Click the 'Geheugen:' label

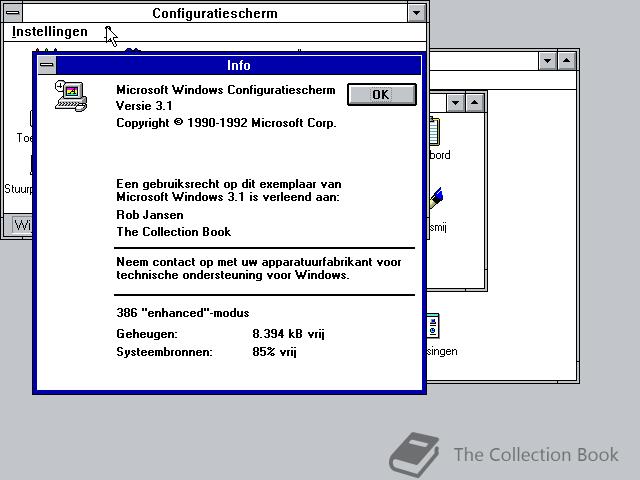(147, 334)
